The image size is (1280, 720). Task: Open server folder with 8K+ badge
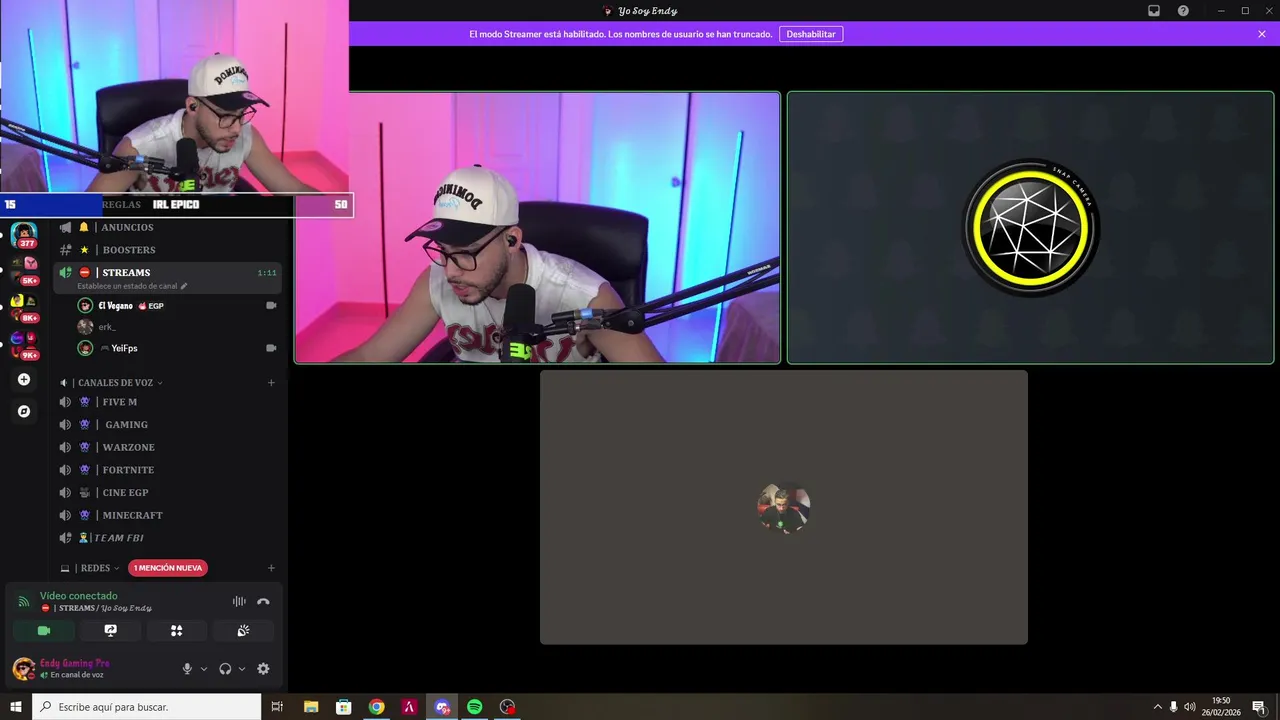pos(24,308)
